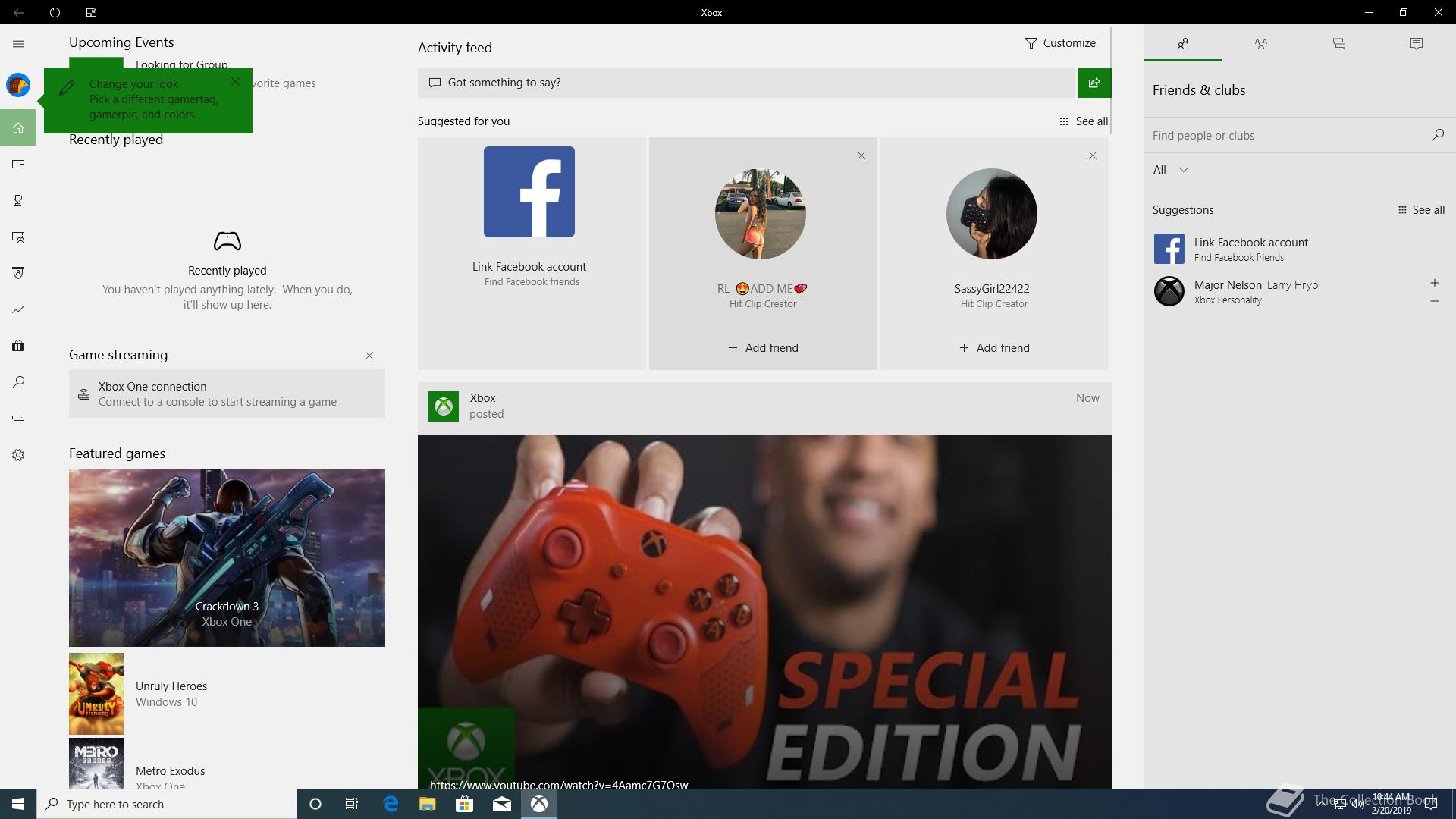This screenshot has height=819, width=1456.
Task: Add Major Nelson with plus icon
Action: coord(1434,283)
